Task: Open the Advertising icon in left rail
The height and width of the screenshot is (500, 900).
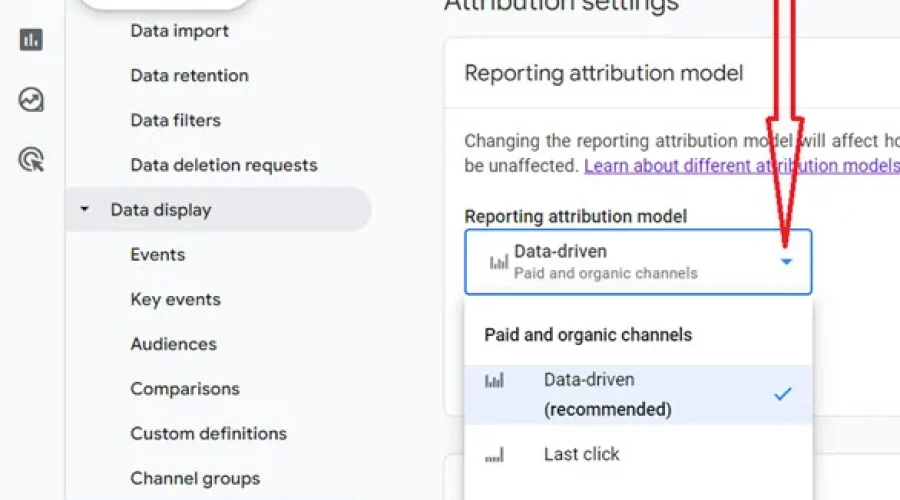Action: [31, 160]
